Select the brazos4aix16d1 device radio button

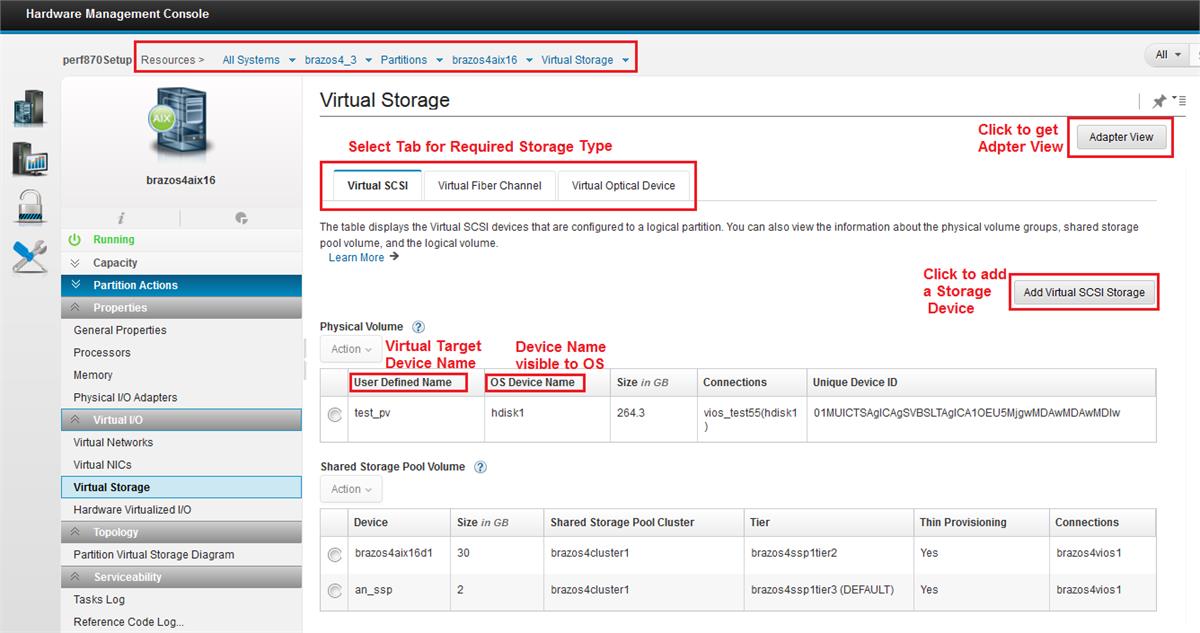click(333, 554)
